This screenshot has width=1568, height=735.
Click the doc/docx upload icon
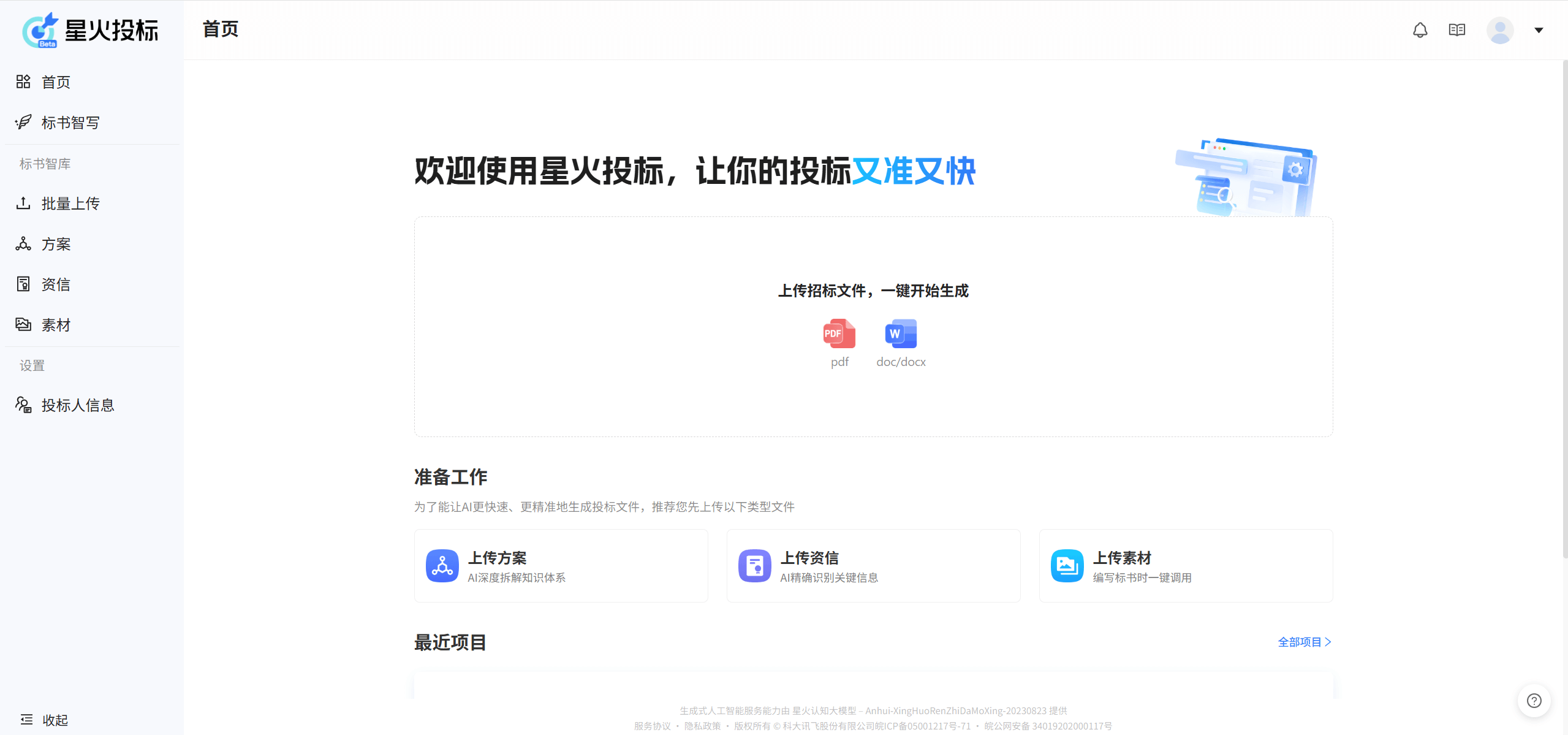(x=900, y=333)
